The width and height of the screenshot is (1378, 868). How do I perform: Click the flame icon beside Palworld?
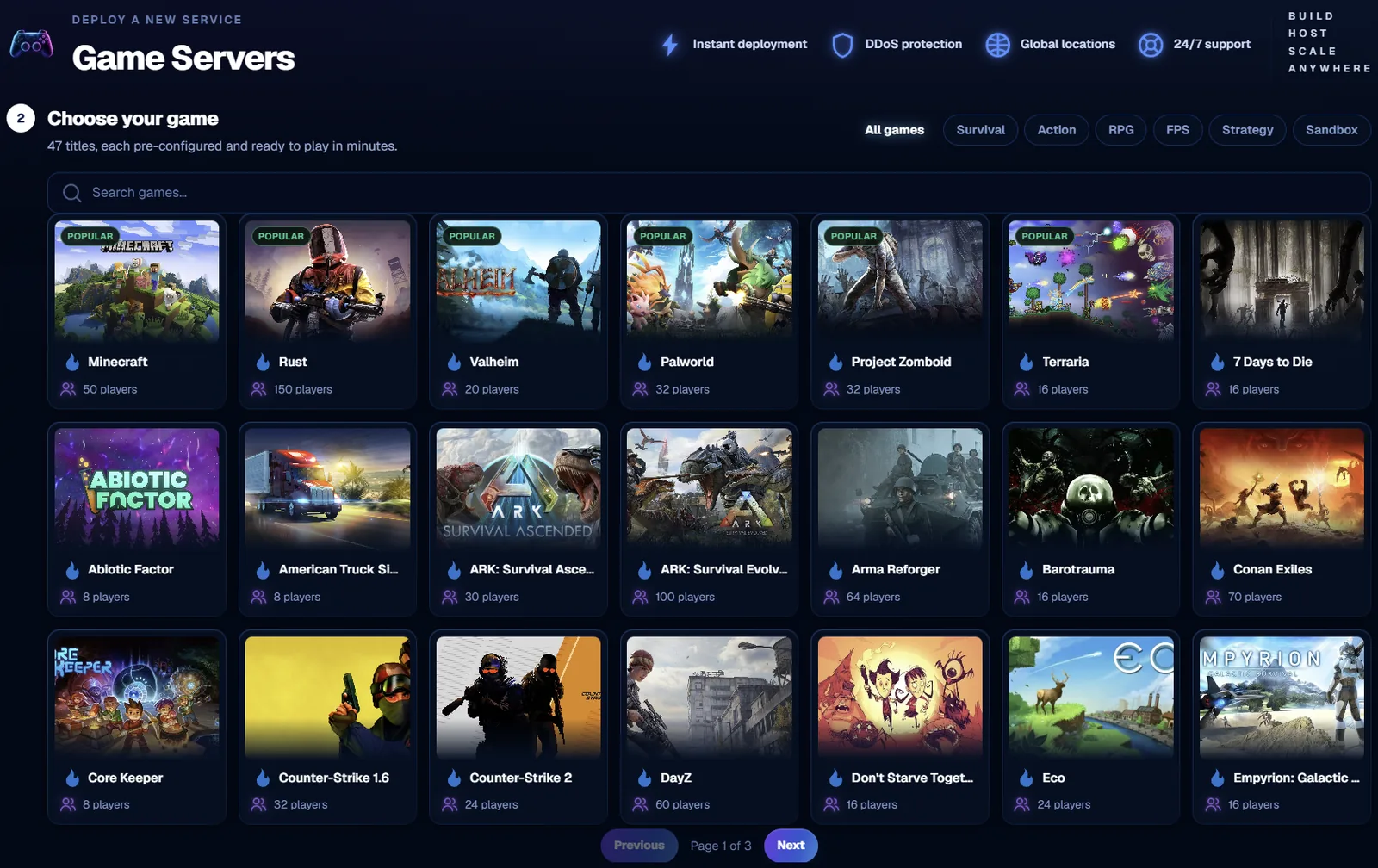click(644, 363)
